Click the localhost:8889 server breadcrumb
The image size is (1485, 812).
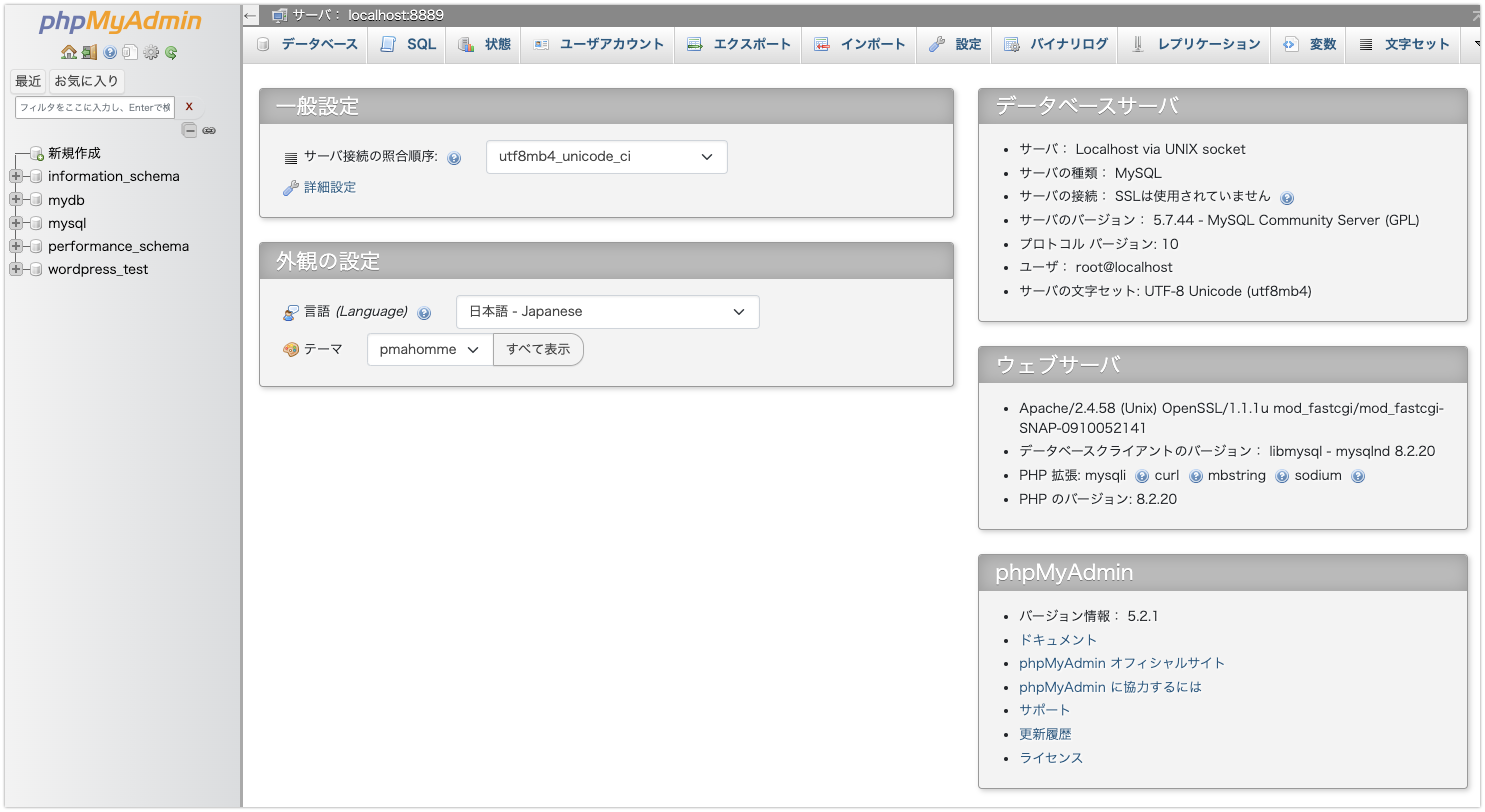(367, 15)
